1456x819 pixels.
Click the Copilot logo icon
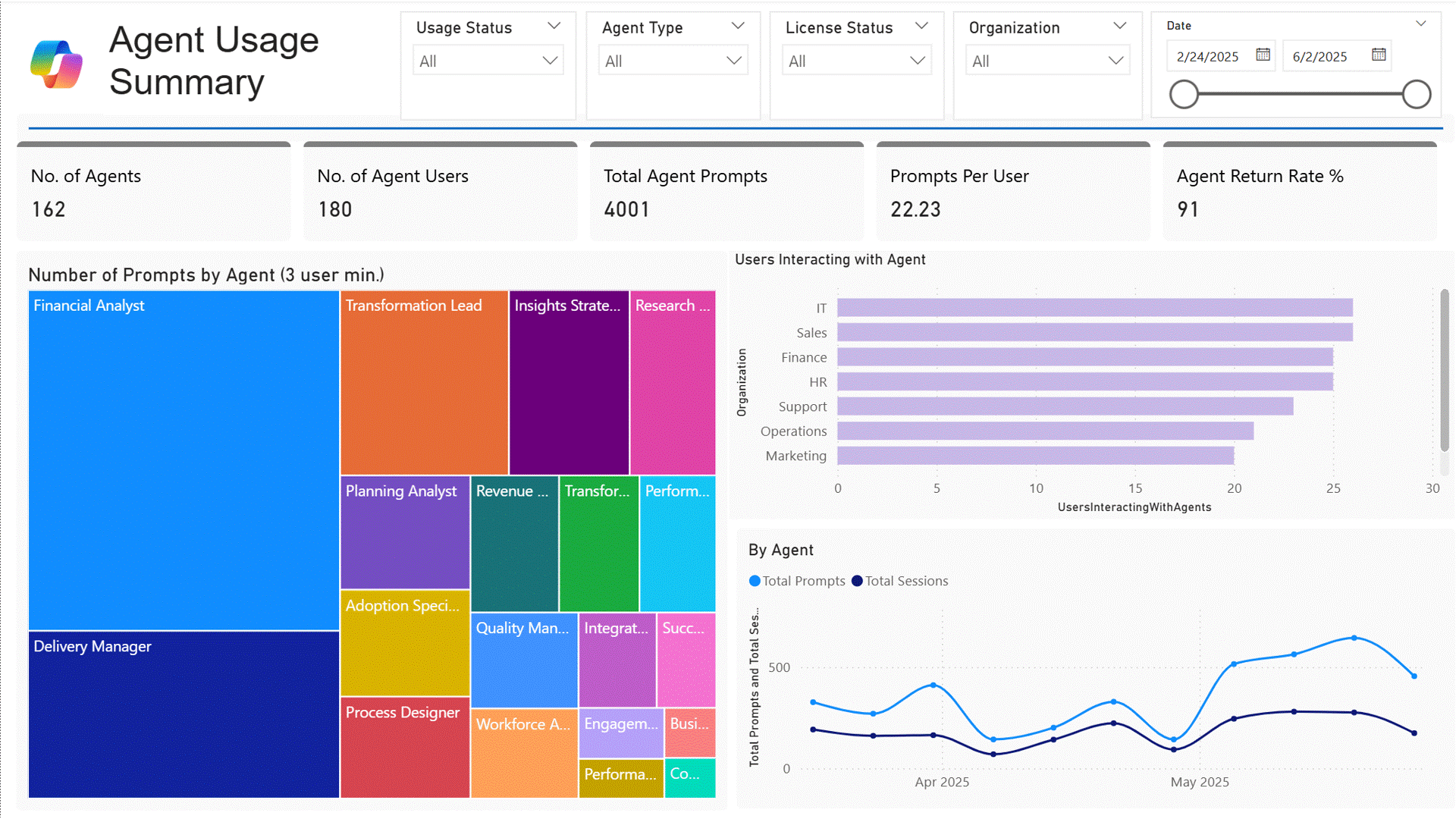(x=56, y=64)
